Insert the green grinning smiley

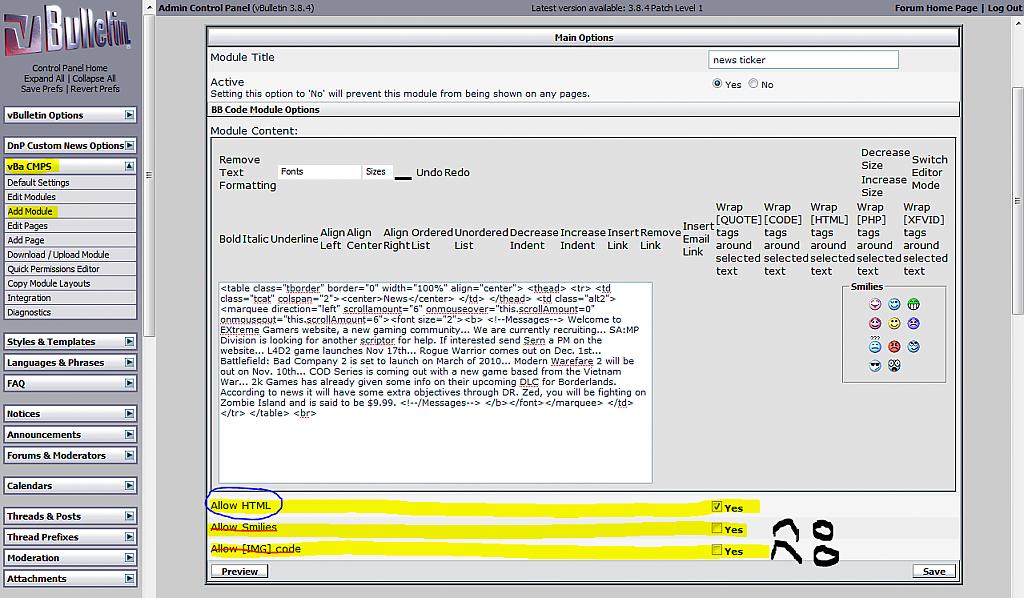pyautogui.click(x=913, y=305)
